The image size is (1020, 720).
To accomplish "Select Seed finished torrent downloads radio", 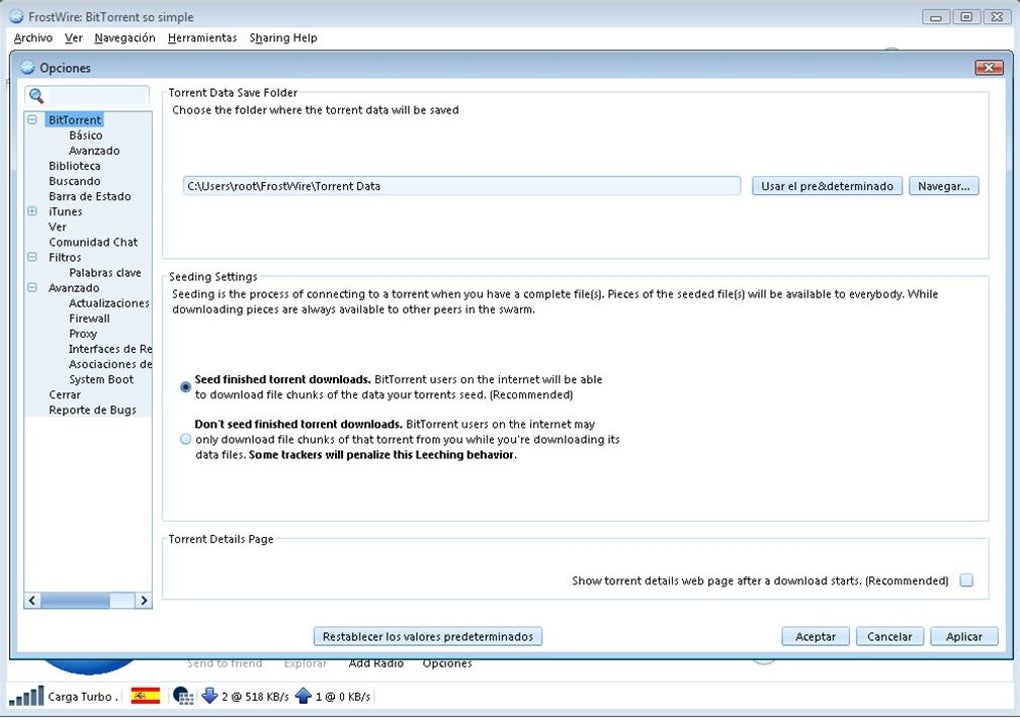I will [x=185, y=387].
